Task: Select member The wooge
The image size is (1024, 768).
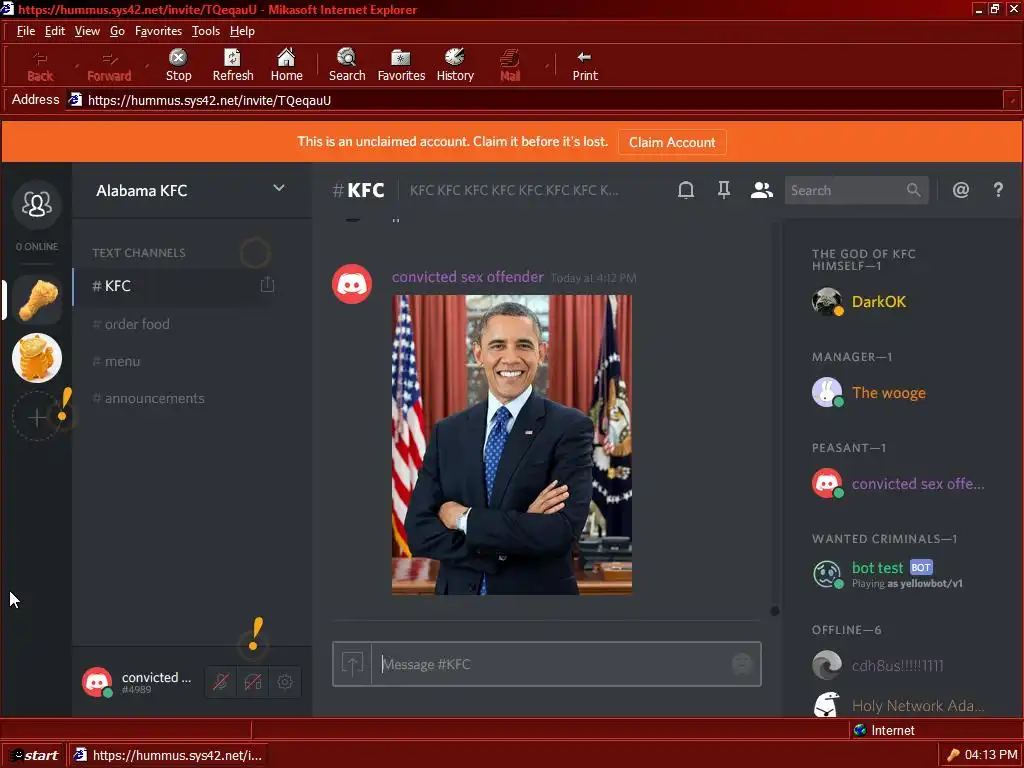Action: coord(901,392)
